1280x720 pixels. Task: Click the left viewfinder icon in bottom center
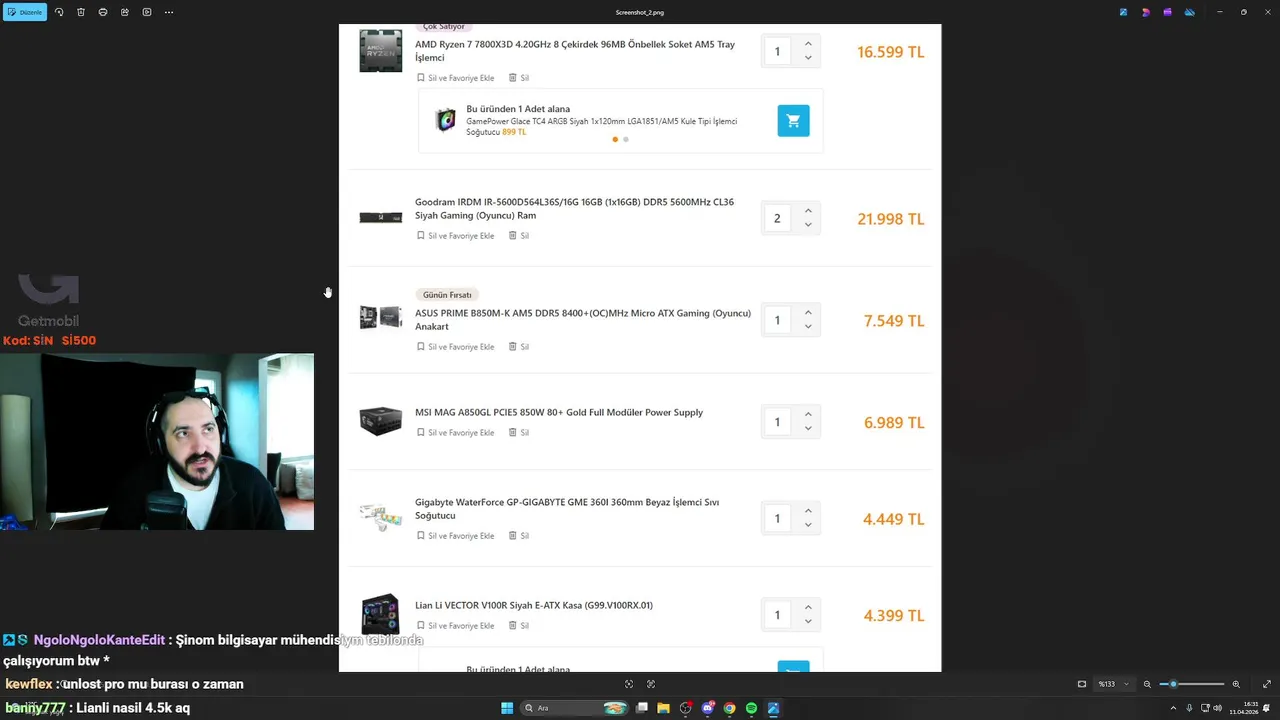pos(629,684)
